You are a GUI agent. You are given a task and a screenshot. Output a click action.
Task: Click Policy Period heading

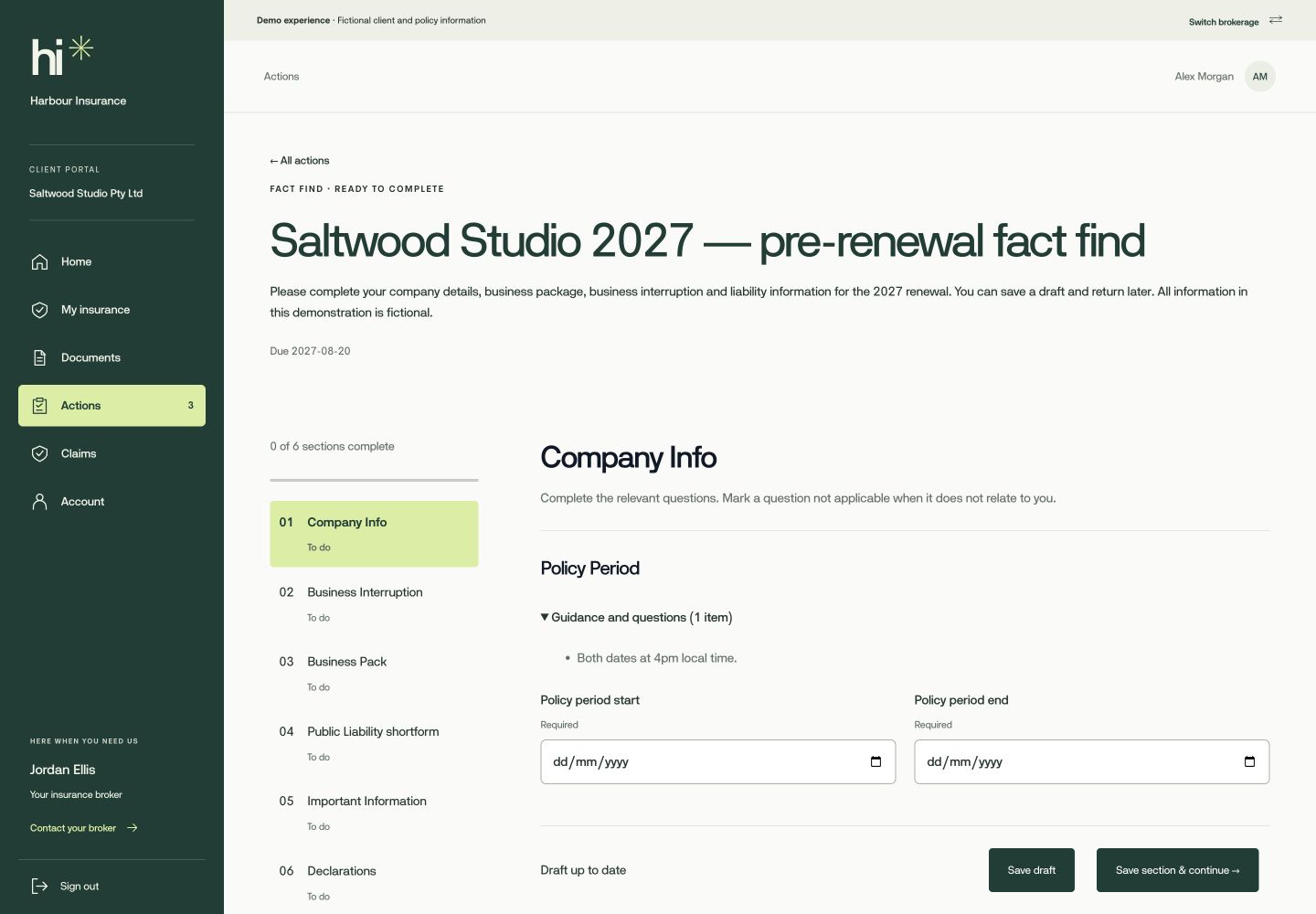click(589, 568)
